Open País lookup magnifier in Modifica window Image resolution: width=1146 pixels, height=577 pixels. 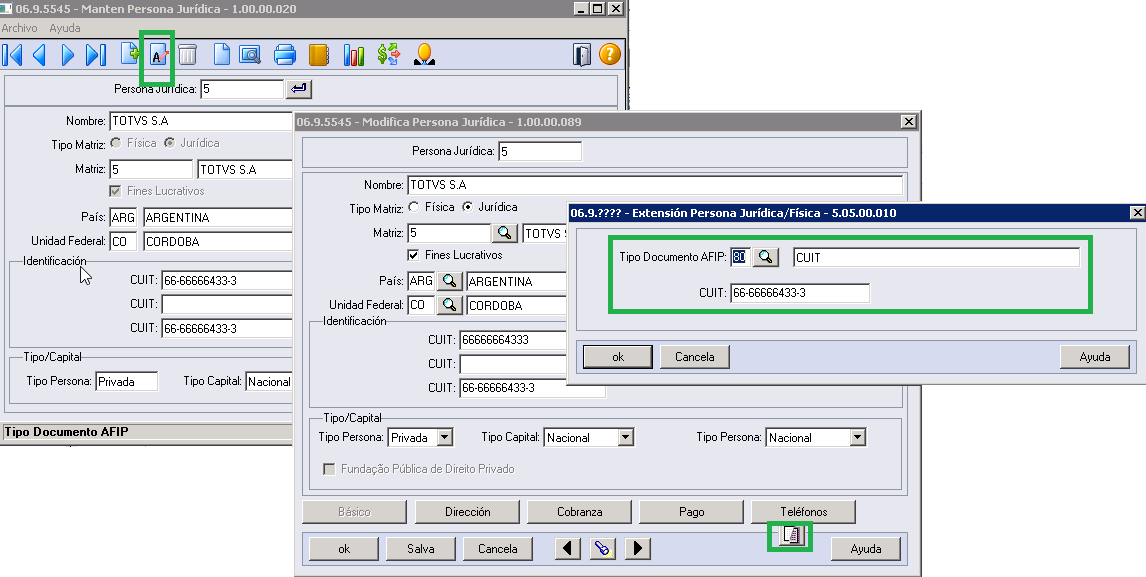pyautogui.click(x=449, y=281)
